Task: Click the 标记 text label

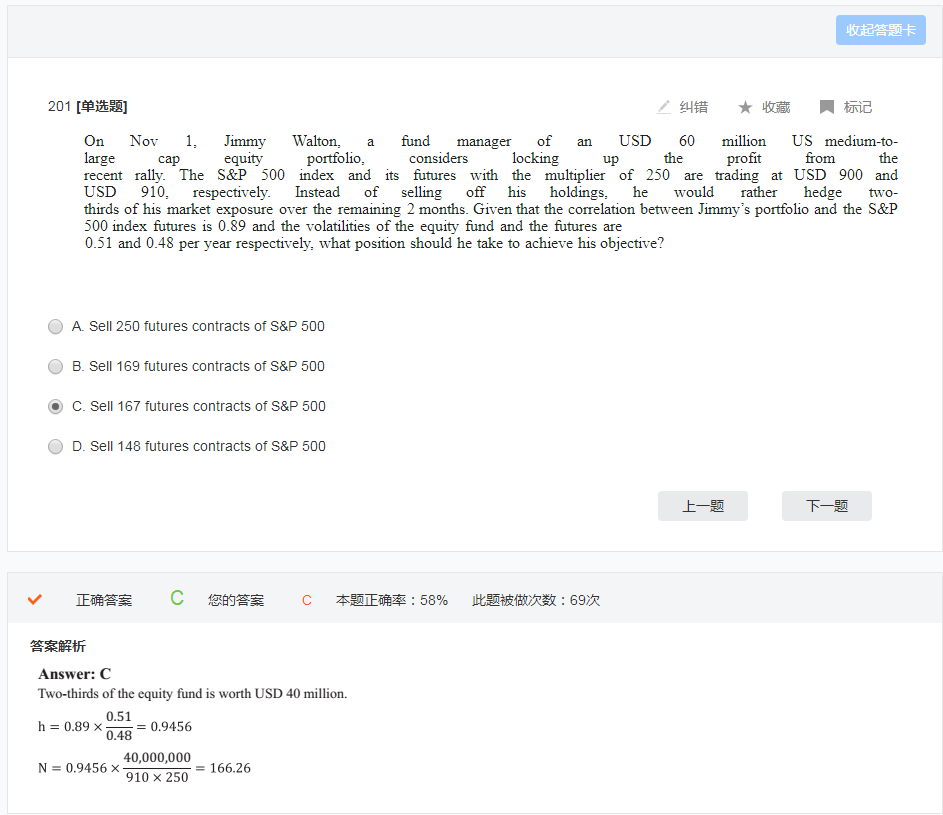Action: [858, 107]
